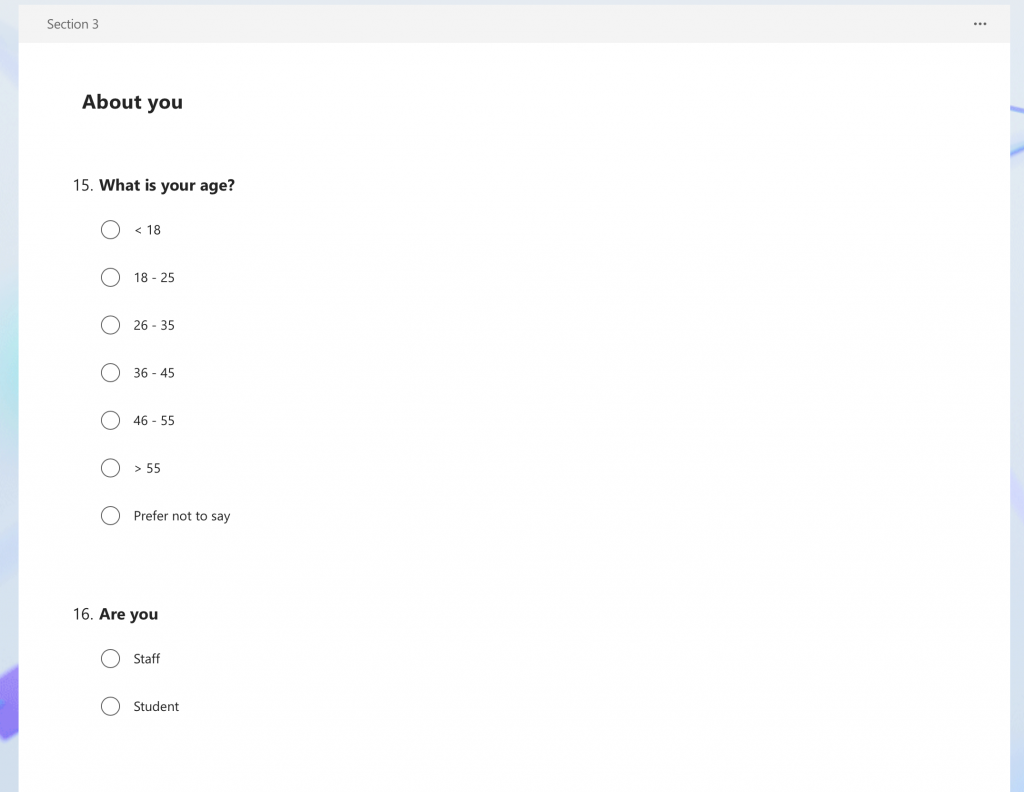1024x792 pixels.
Task: Click the 'Prefer not to say' label text
Action: coord(182,516)
